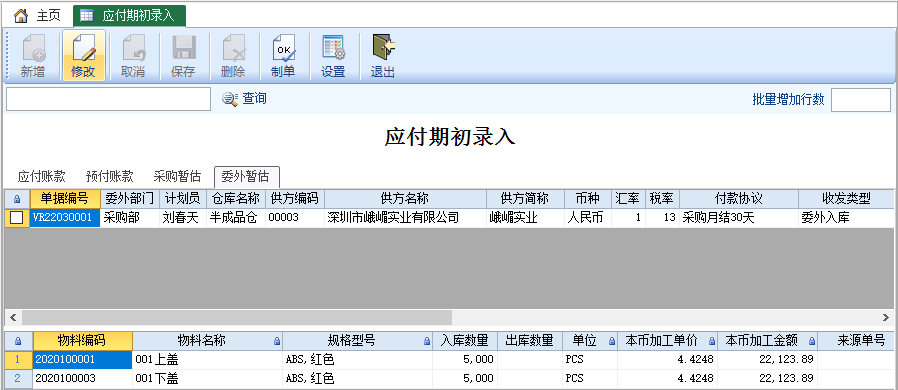Click the 退出 (Exit) door icon
Image resolution: width=898 pixels, height=390 pixels.
click(x=383, y=56)
